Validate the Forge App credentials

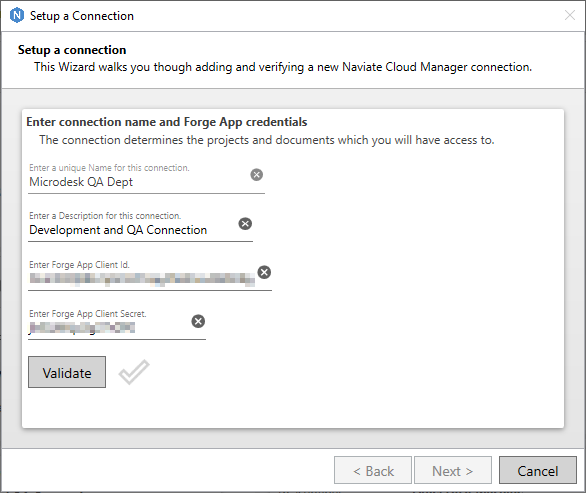click(x=67, y=372)
